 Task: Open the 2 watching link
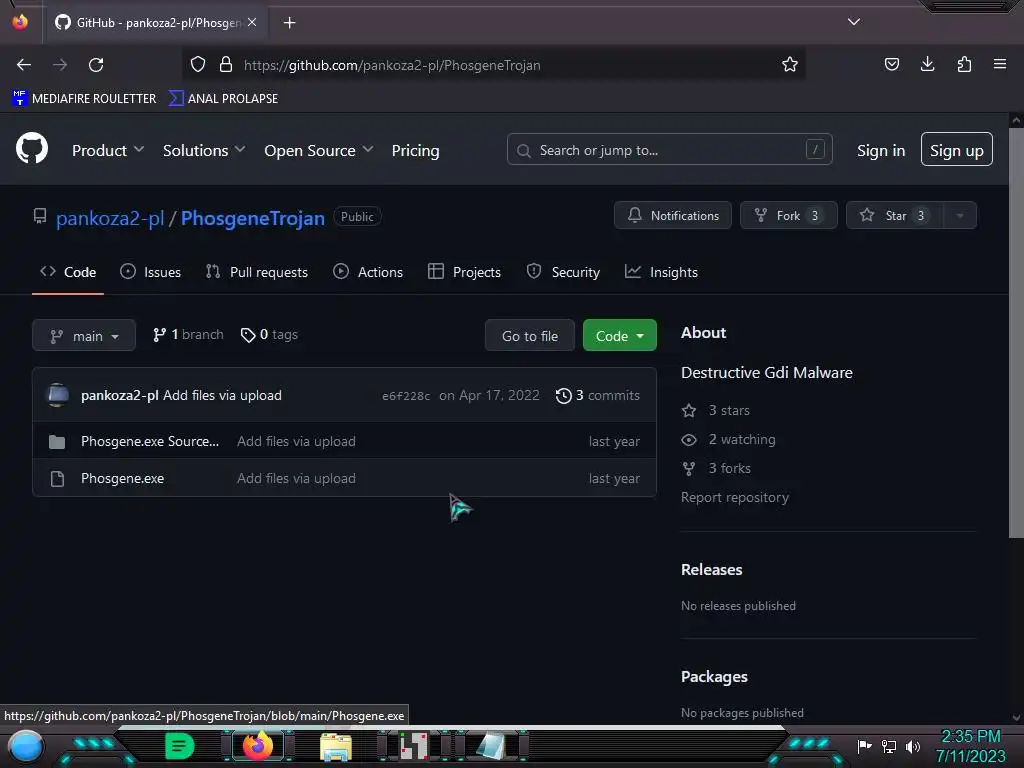click(x=729, y=440)
